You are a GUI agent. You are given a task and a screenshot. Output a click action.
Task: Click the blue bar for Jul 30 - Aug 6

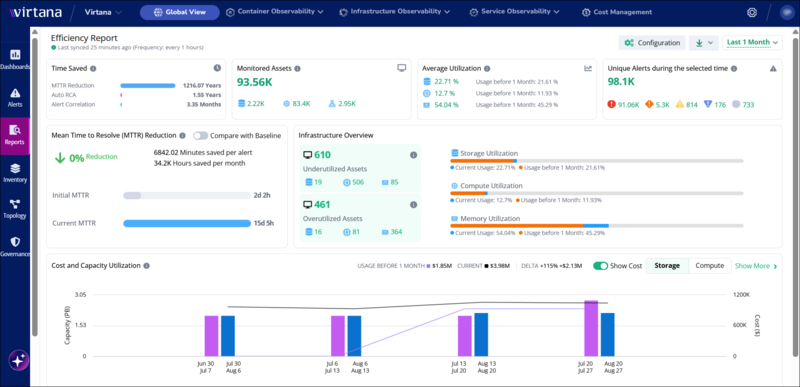(x=228, y=336)
